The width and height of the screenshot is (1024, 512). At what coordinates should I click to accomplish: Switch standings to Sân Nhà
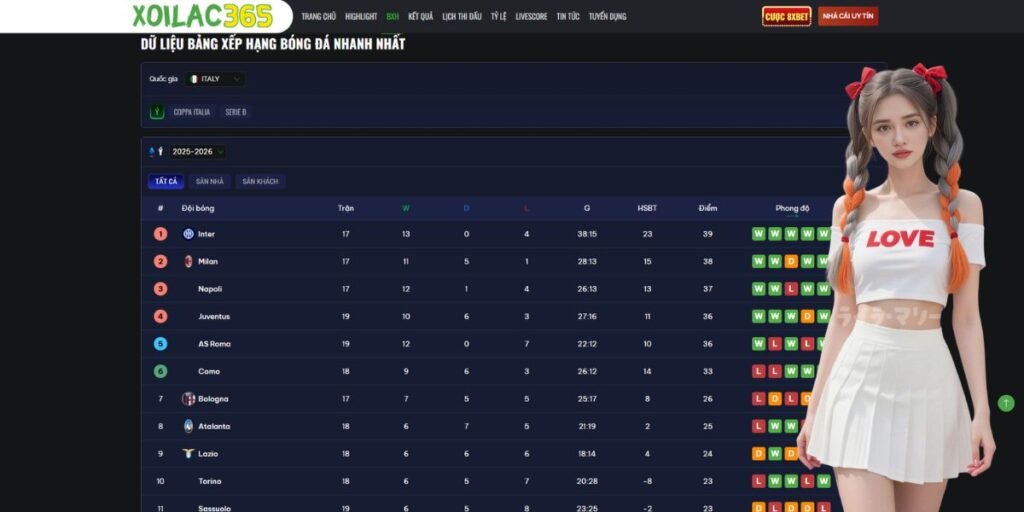[x=209, y=181]
